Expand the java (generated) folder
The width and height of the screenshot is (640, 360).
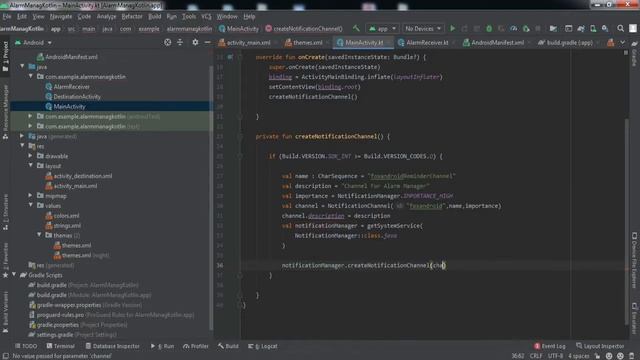point(22,136)
